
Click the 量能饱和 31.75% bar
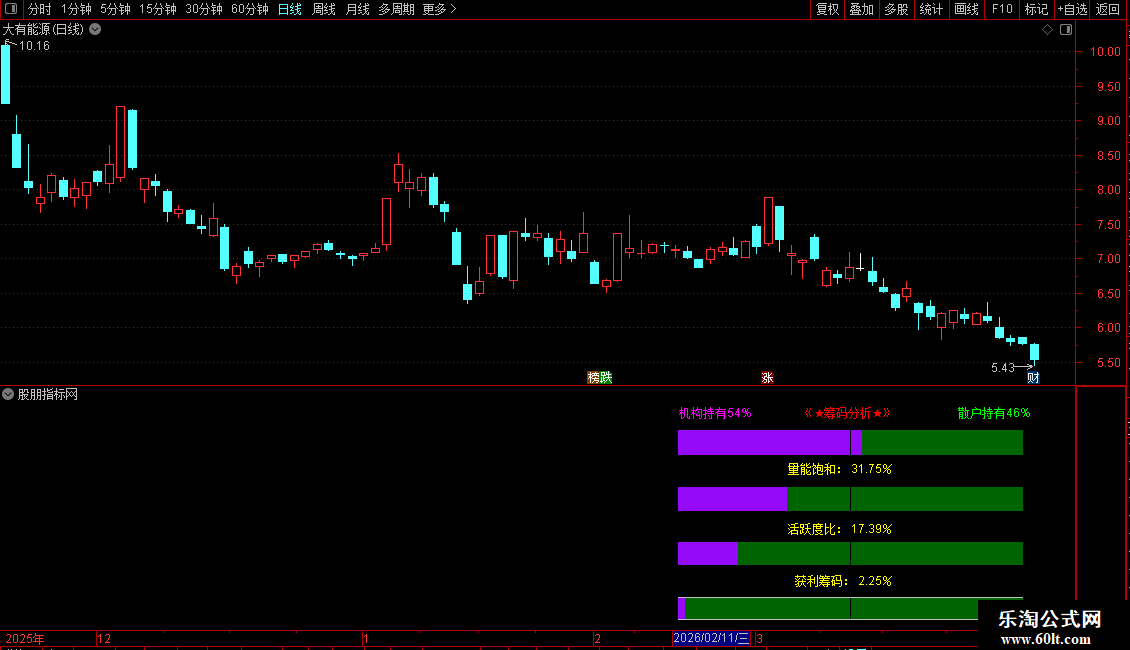pyautogui.click(x=850, y=499)
